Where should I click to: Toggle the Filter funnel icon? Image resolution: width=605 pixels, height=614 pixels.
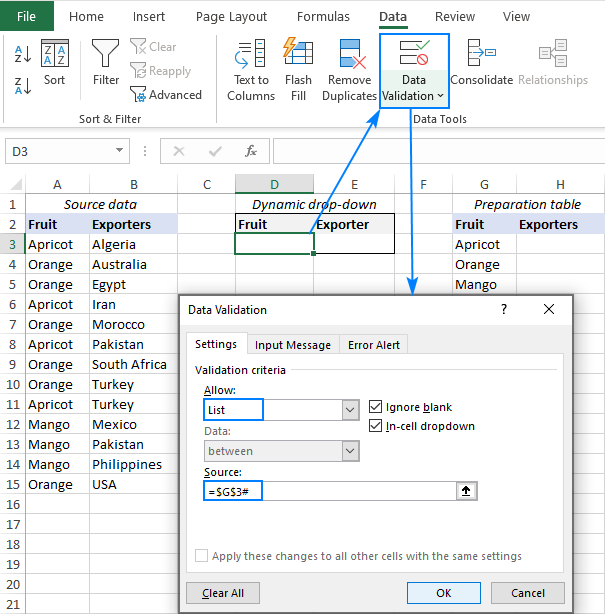106,63
